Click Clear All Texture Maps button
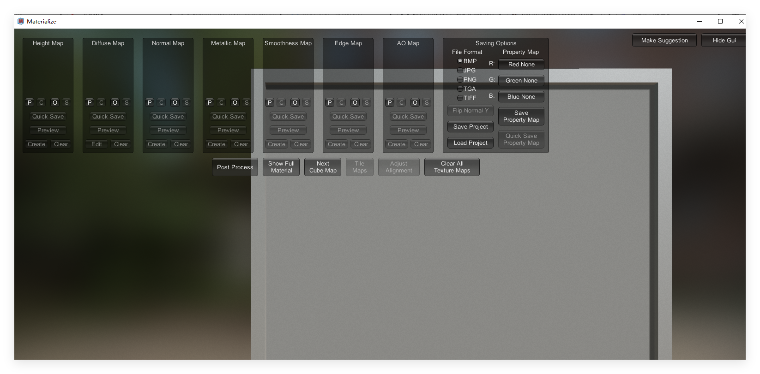Screen dimensions: 760x374 pyautogui.click(x=452, y=167)
